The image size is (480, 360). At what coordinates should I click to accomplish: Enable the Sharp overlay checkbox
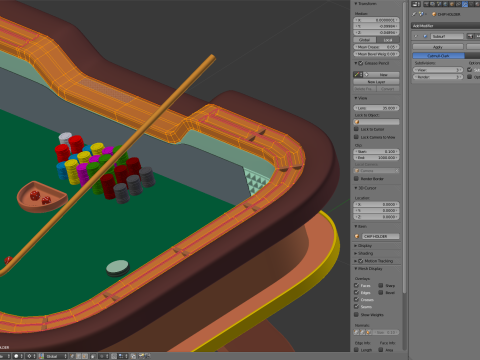[x=381, y=285]
